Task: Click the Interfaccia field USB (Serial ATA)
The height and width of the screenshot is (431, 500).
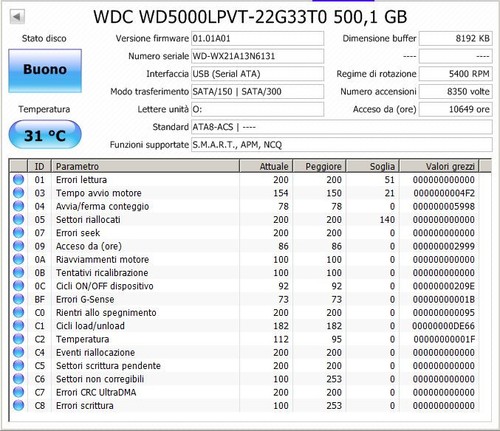Action: pos(257,74)
